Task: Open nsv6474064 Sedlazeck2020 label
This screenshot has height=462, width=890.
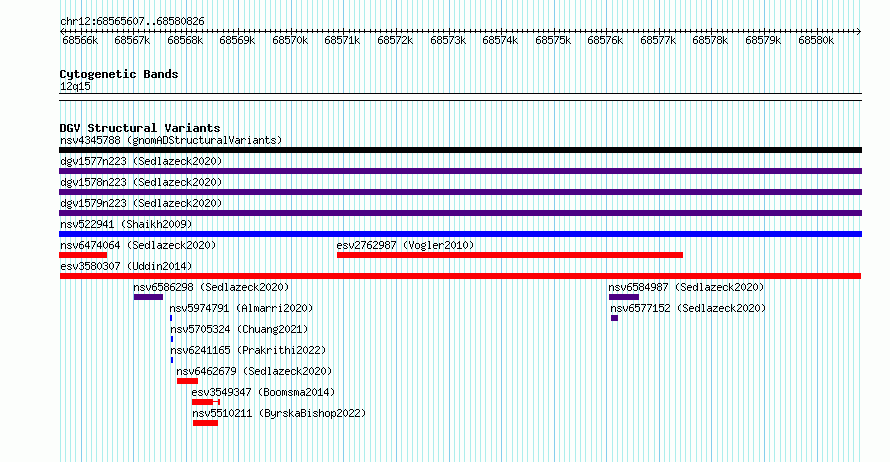Action: coord(138,245)
